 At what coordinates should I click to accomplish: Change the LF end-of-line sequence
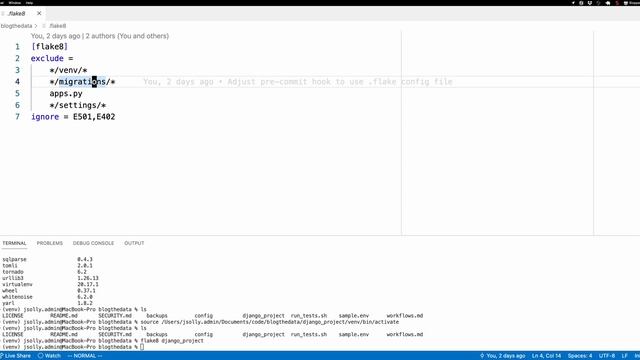click(625, 356)
